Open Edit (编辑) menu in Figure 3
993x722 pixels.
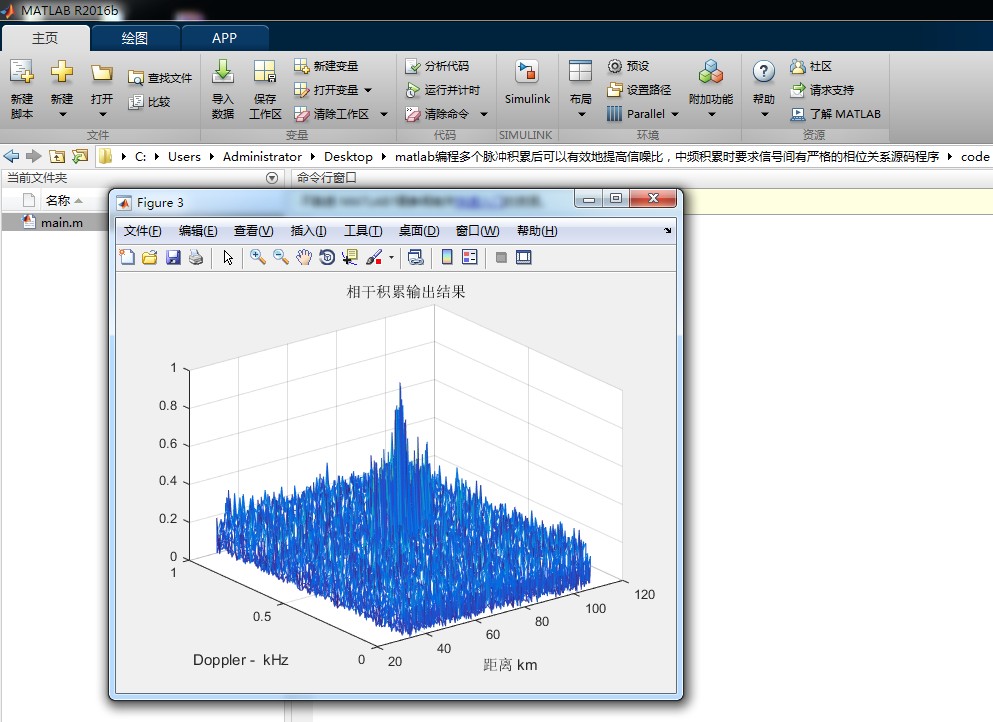tap(198, 231)
